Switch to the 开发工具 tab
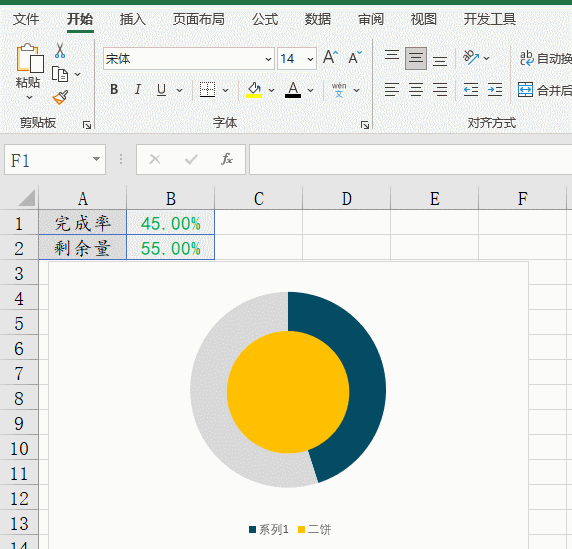This screenshot has width=572, height=549. point(490,19)
